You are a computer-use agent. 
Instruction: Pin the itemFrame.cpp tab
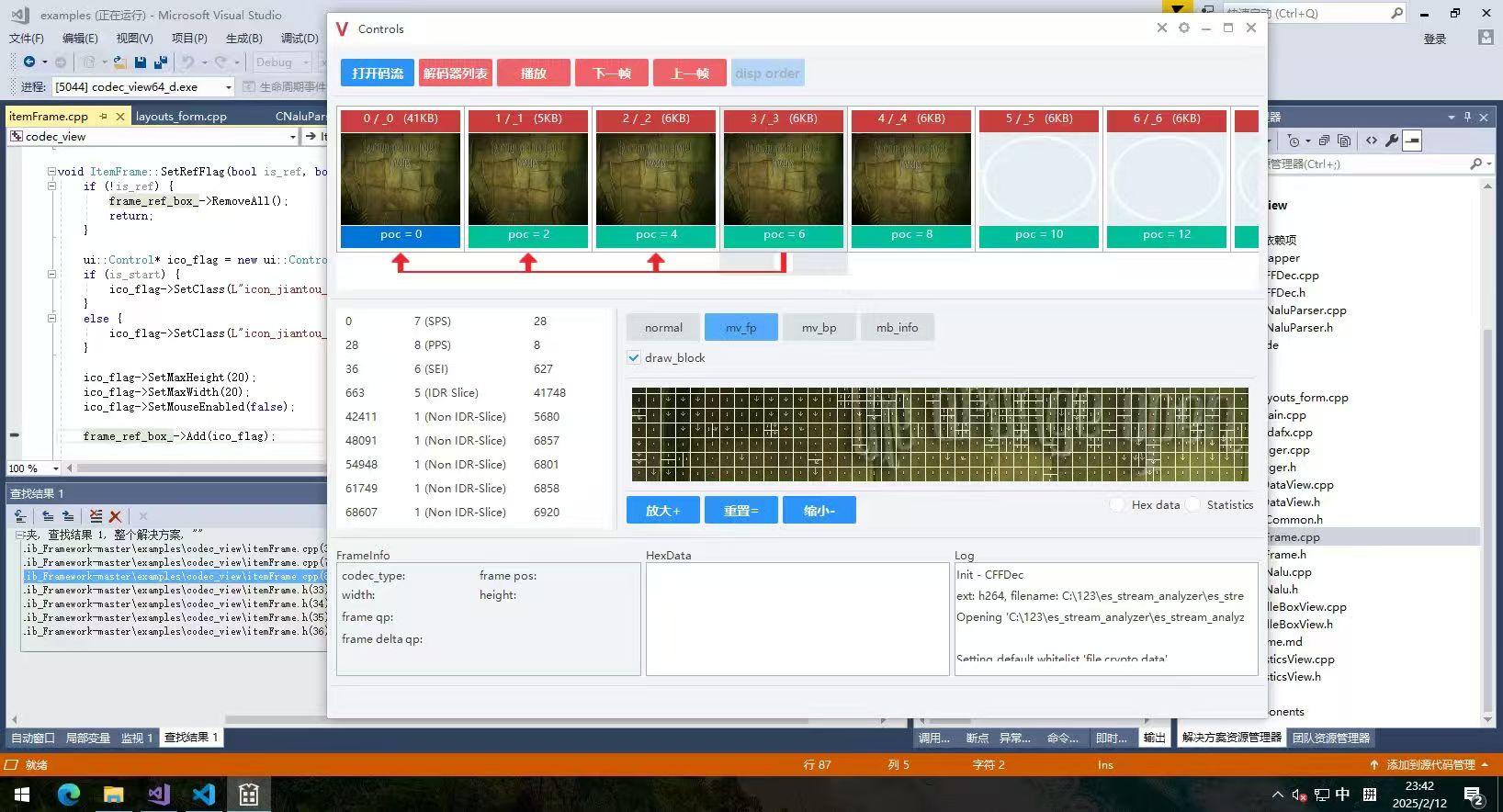point(104,117)
